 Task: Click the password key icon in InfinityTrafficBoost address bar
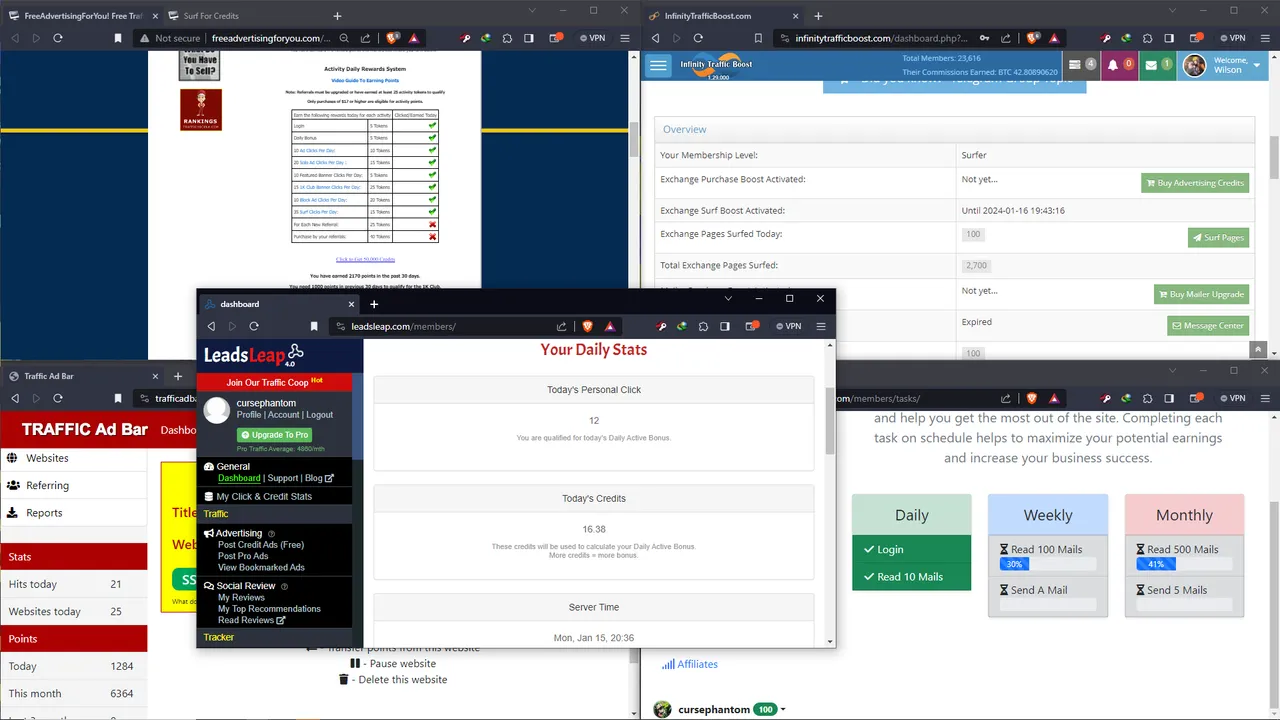point(985,38)
